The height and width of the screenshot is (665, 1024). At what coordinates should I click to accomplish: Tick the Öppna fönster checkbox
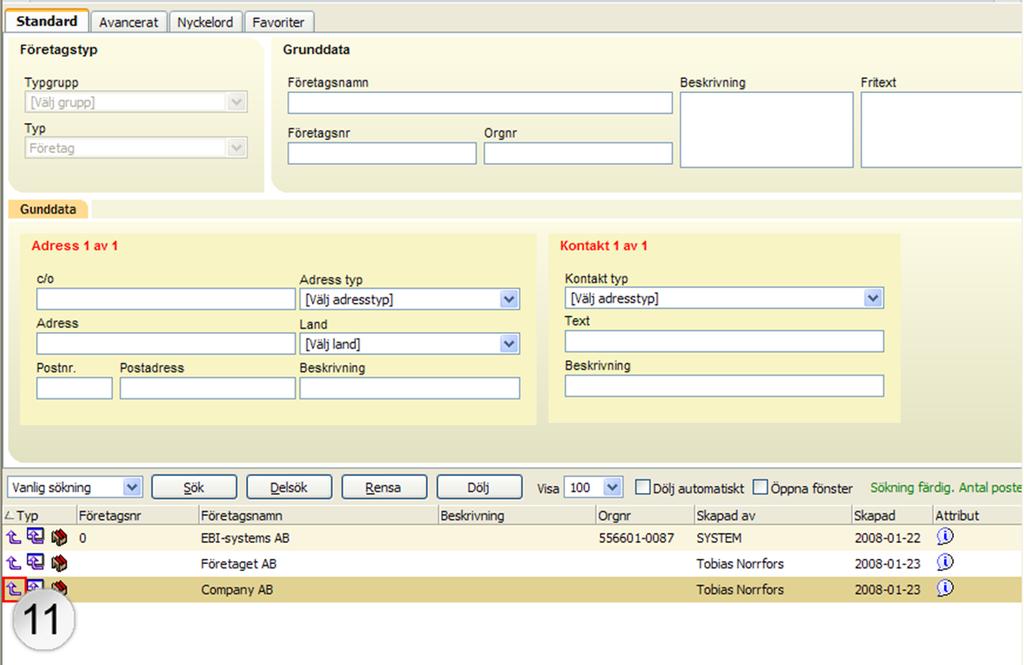[760, 487]
